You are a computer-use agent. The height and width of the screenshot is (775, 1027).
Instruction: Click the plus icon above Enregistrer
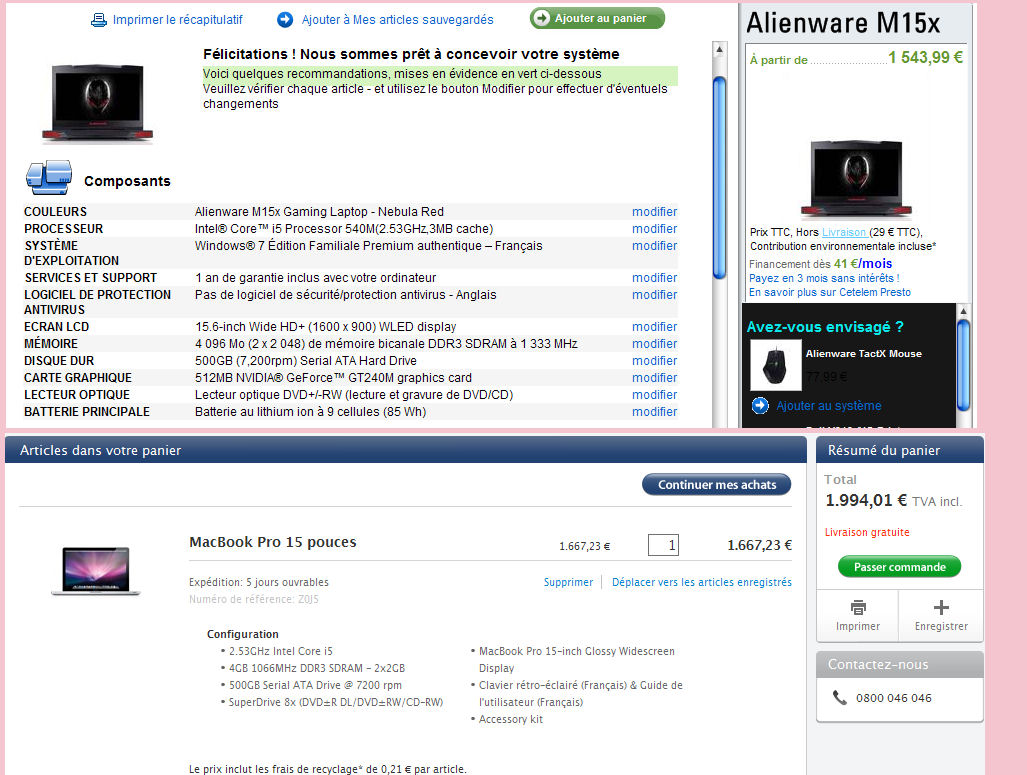pyautogui.click(x=941, y=607)
